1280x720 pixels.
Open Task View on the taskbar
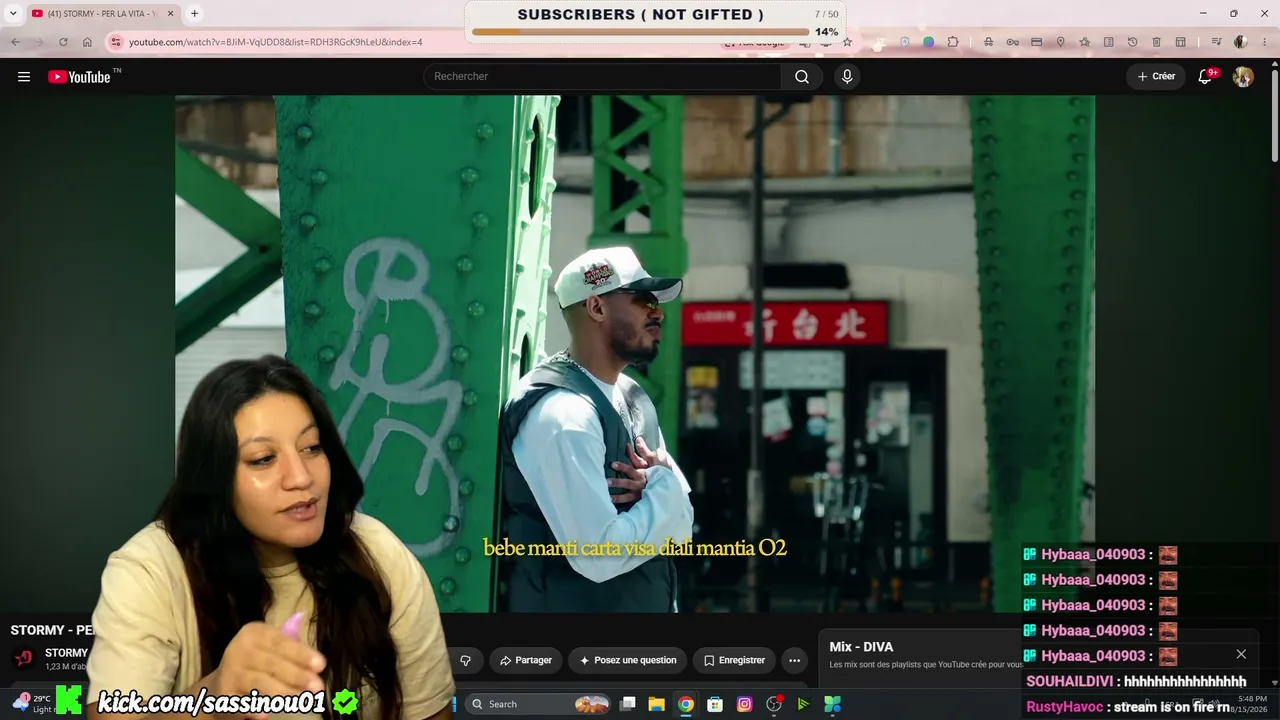click(628, 704)
